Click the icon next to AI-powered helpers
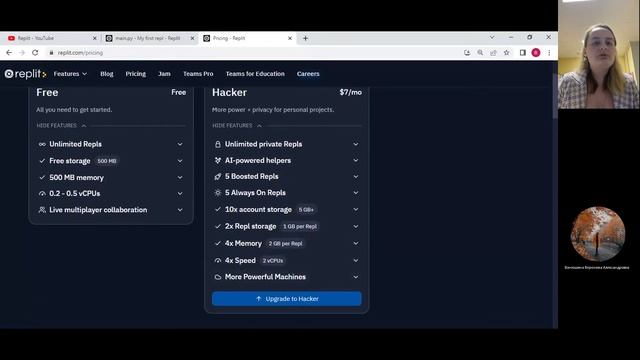This screenshot has width=640, height=360. tap(218, 160)
